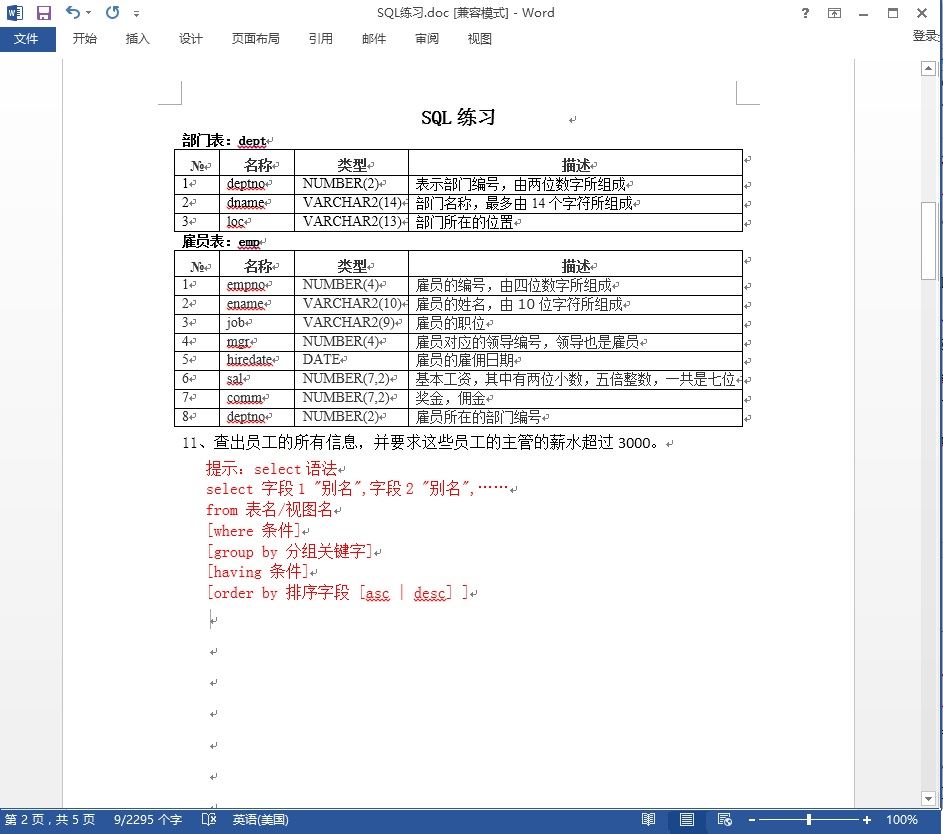The height and width of the screenshot is (834, 943).
Task: Click the red line '提示: select 语法'
Action: (271, 468)
